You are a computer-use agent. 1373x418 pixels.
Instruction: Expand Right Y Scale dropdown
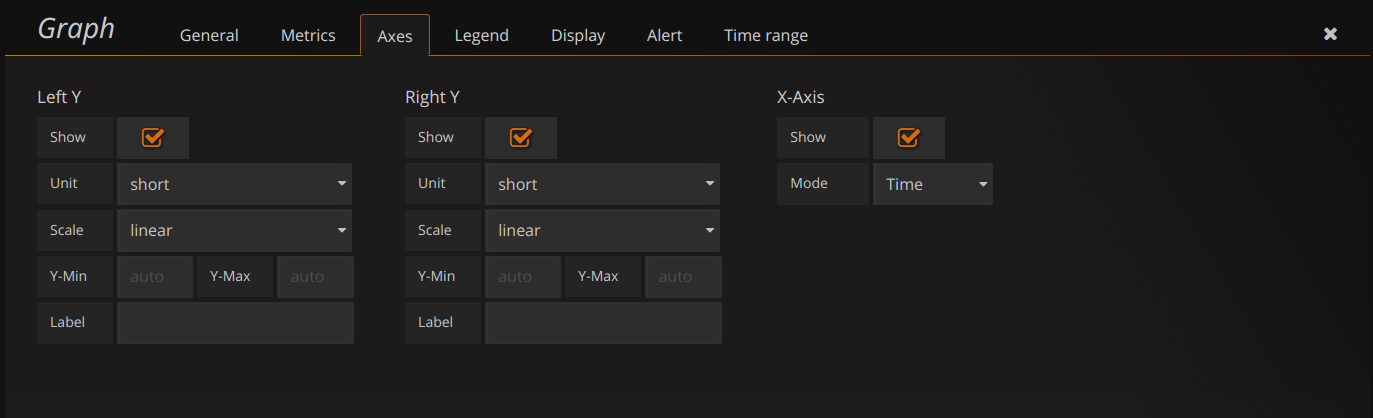(602, 230)
